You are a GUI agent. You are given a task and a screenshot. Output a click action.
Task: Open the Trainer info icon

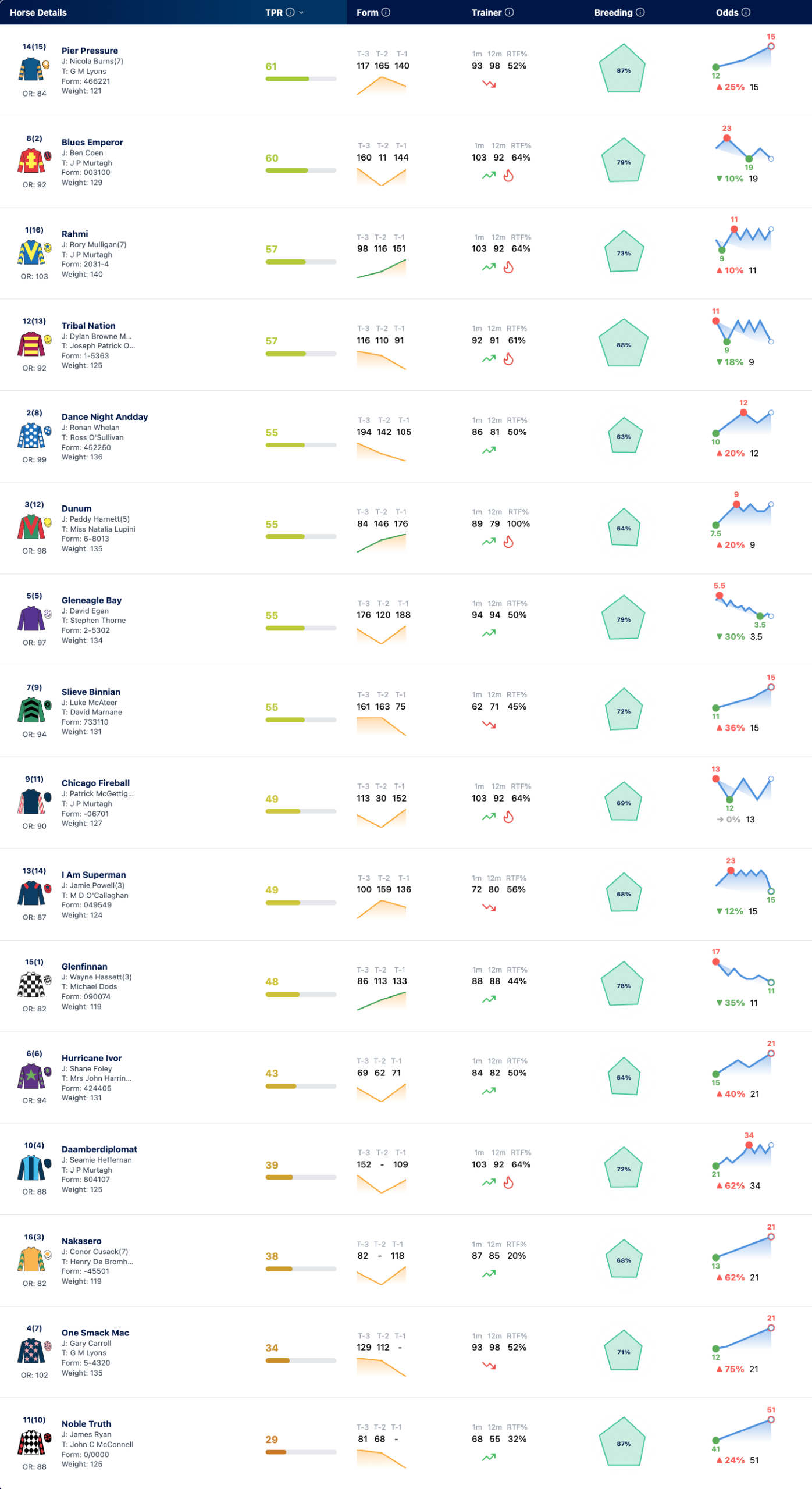(510, 12)
